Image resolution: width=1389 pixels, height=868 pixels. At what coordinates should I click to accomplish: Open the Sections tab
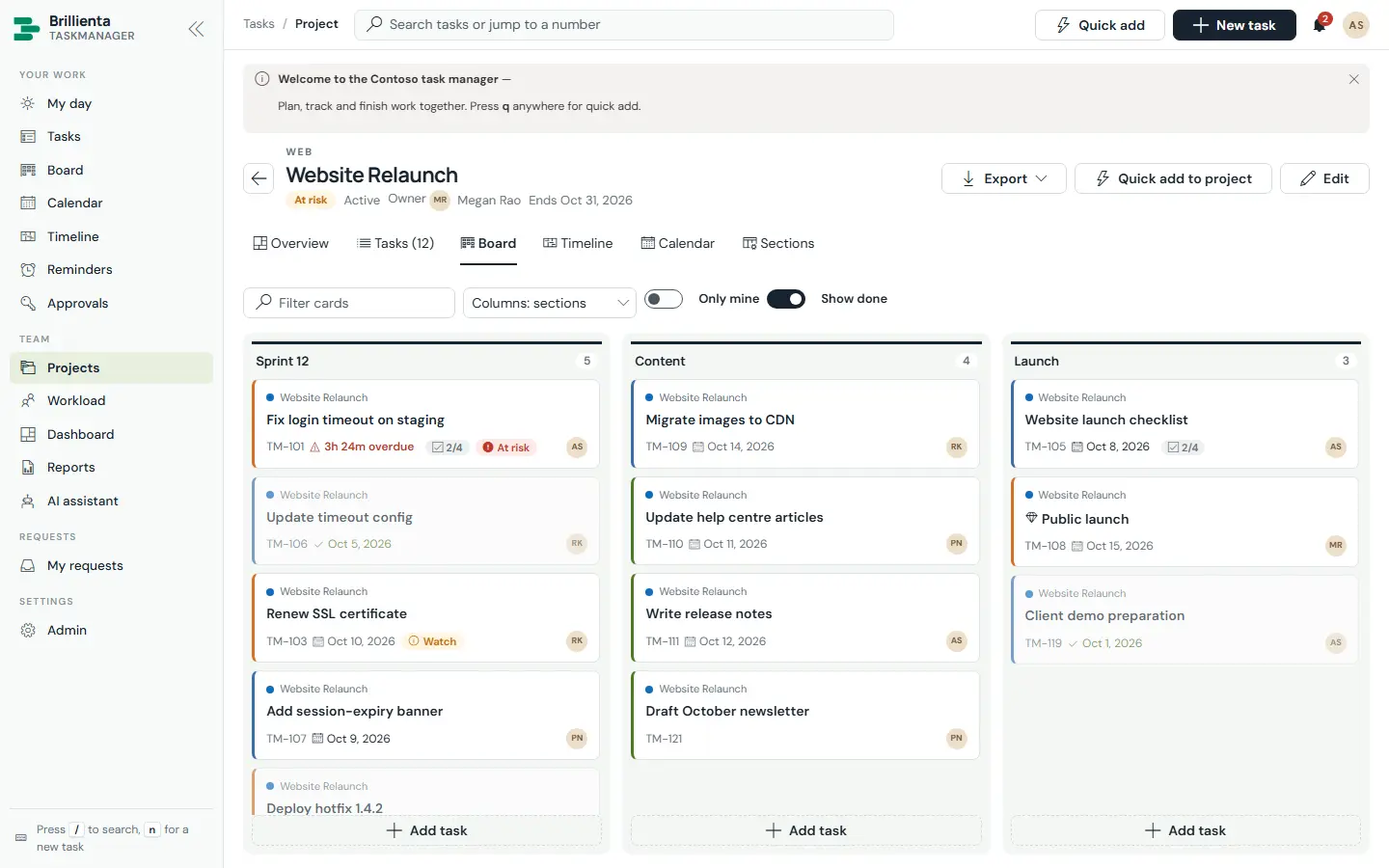pyautogui.click(x=778, y=243)
